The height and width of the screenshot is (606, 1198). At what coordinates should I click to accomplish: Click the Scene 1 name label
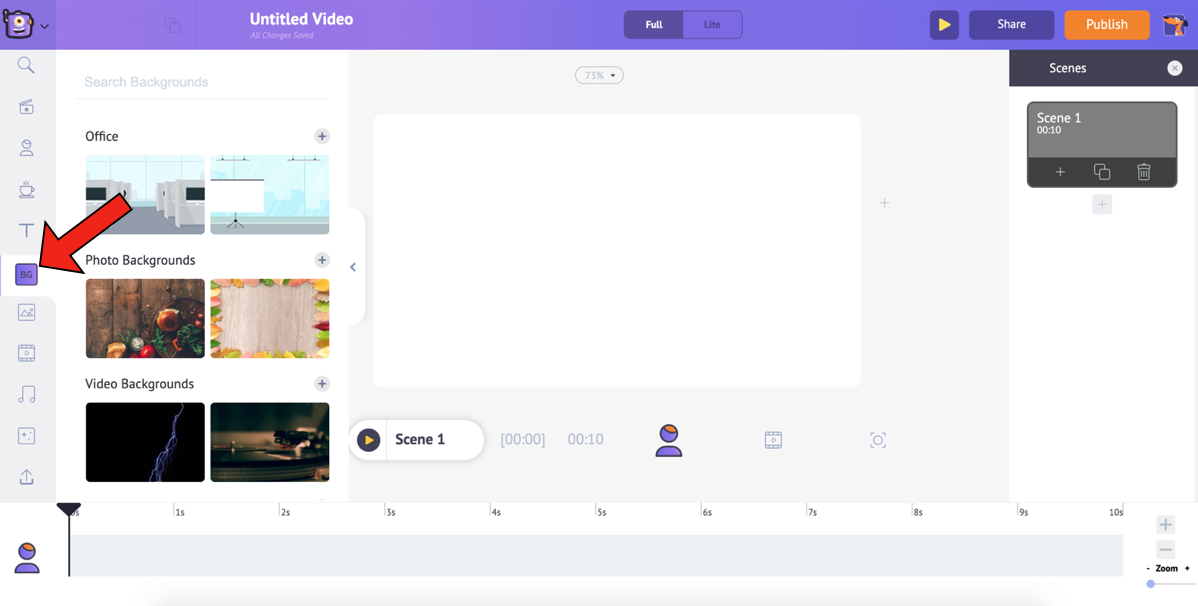coord(419,439)
